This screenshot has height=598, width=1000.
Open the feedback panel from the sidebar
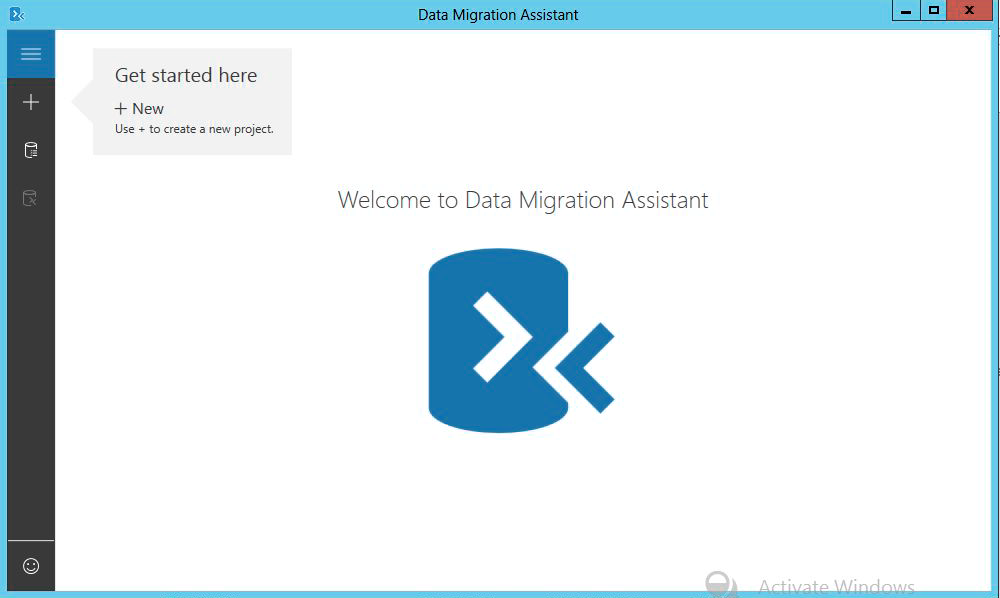click(30, 566)
